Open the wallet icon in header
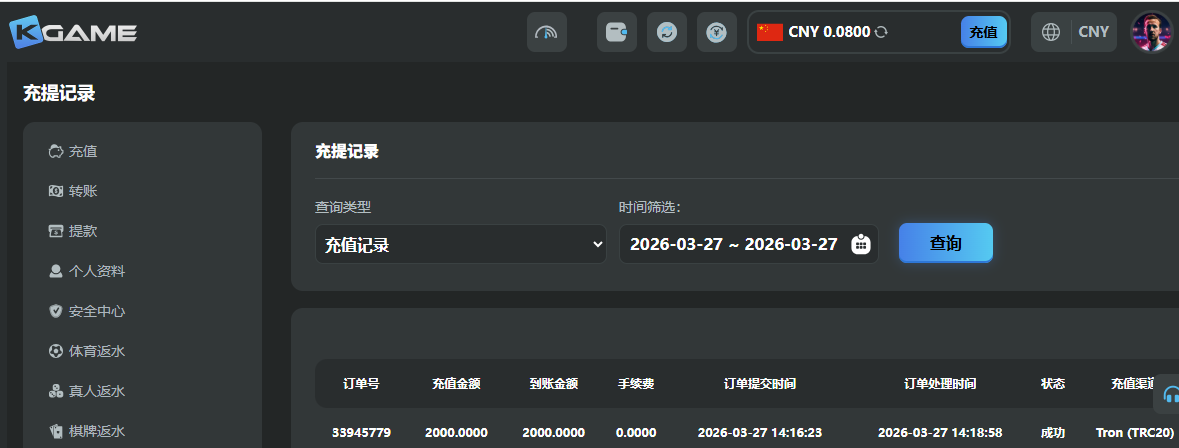 click(616, 32)
